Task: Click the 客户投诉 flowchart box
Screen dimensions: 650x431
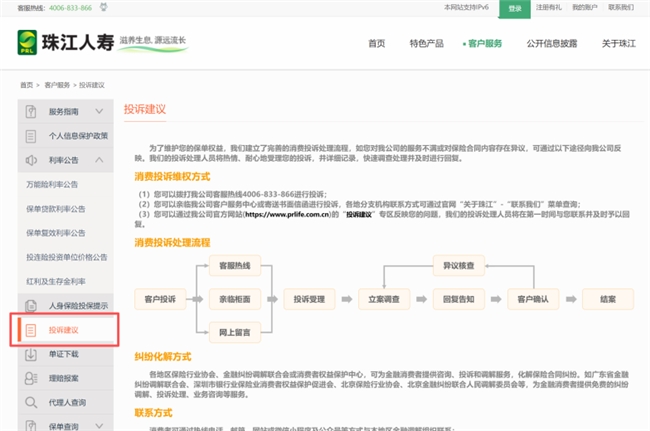Action: pyautogui.click(x=160, y=299)
